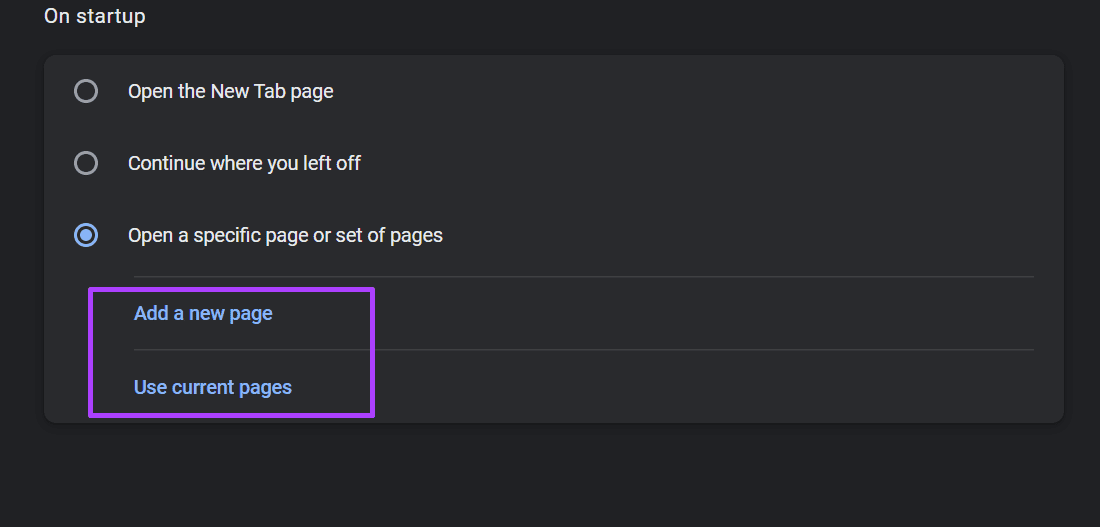Screen dimensions: 1100x527
Task: Click the divider line above "Use current pages"
Action: 584,349
